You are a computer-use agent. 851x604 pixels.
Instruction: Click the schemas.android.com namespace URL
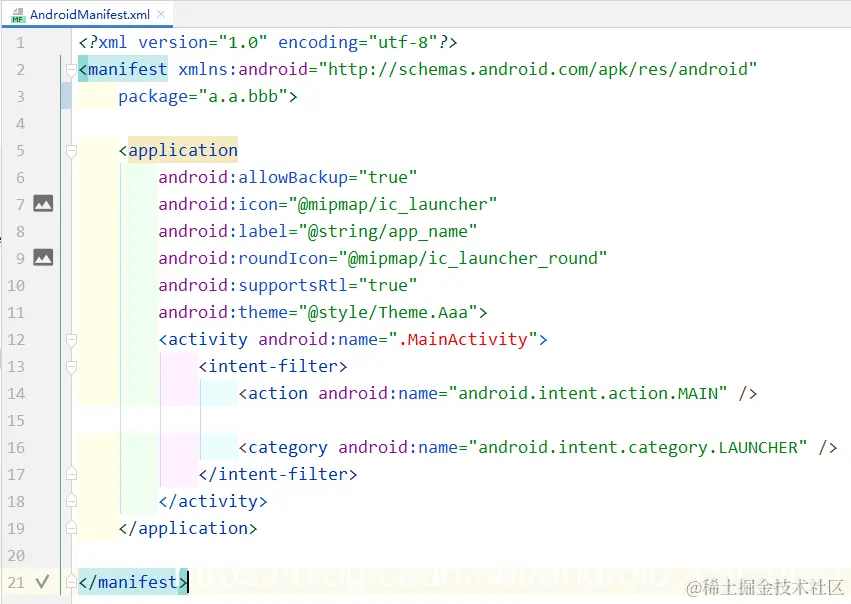click(537, 69)
